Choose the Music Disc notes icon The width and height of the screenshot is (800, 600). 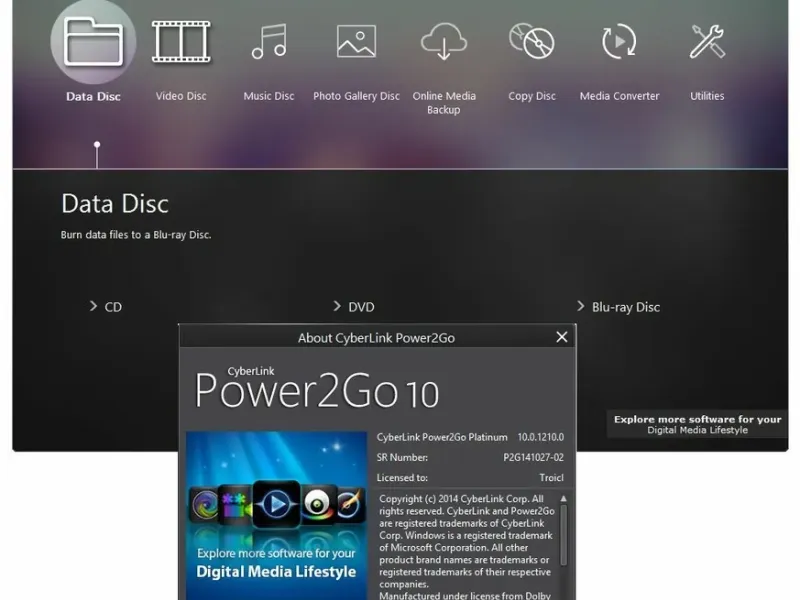(269, 41)
